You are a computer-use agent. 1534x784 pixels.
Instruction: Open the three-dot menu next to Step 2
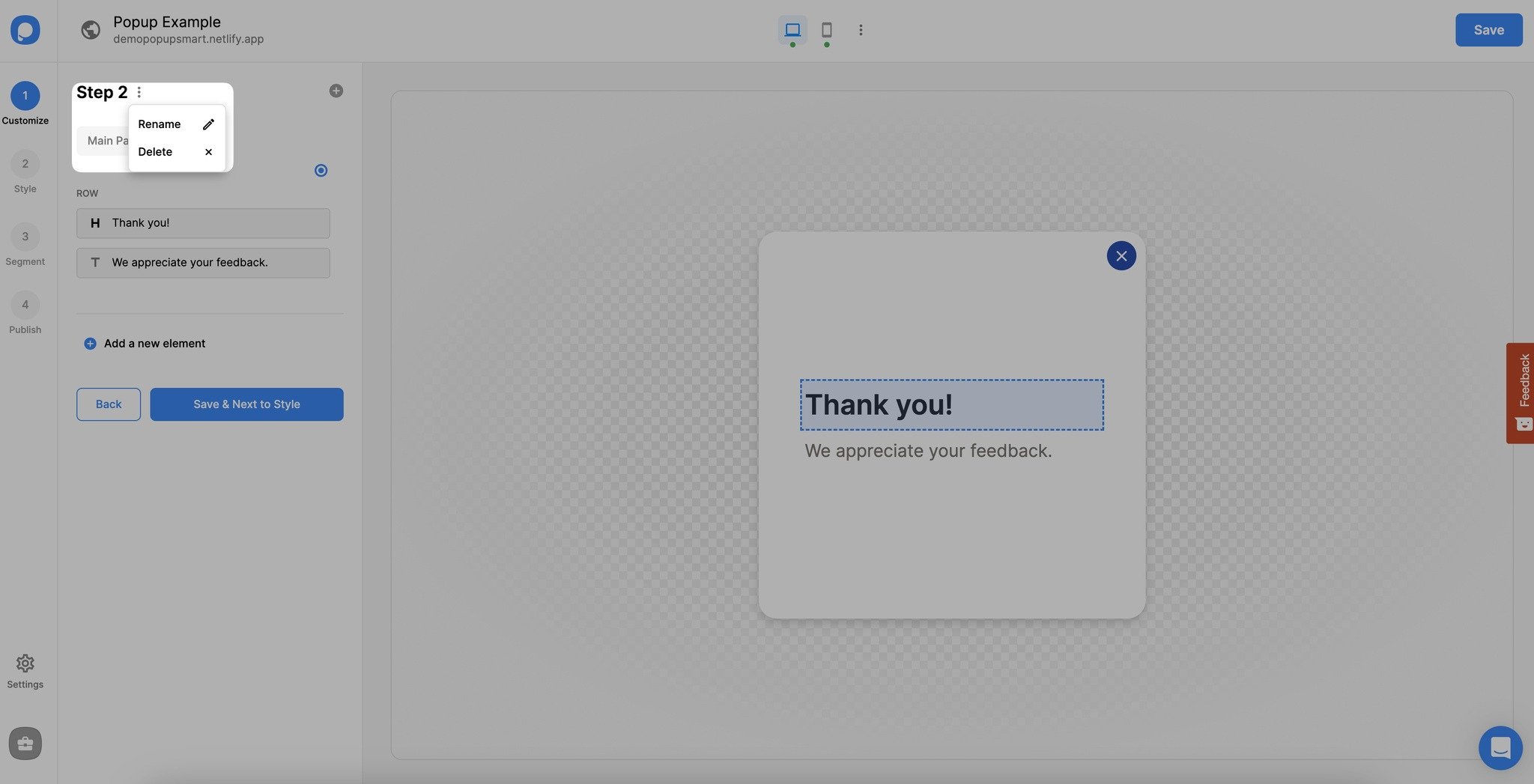tap(139, 91)
